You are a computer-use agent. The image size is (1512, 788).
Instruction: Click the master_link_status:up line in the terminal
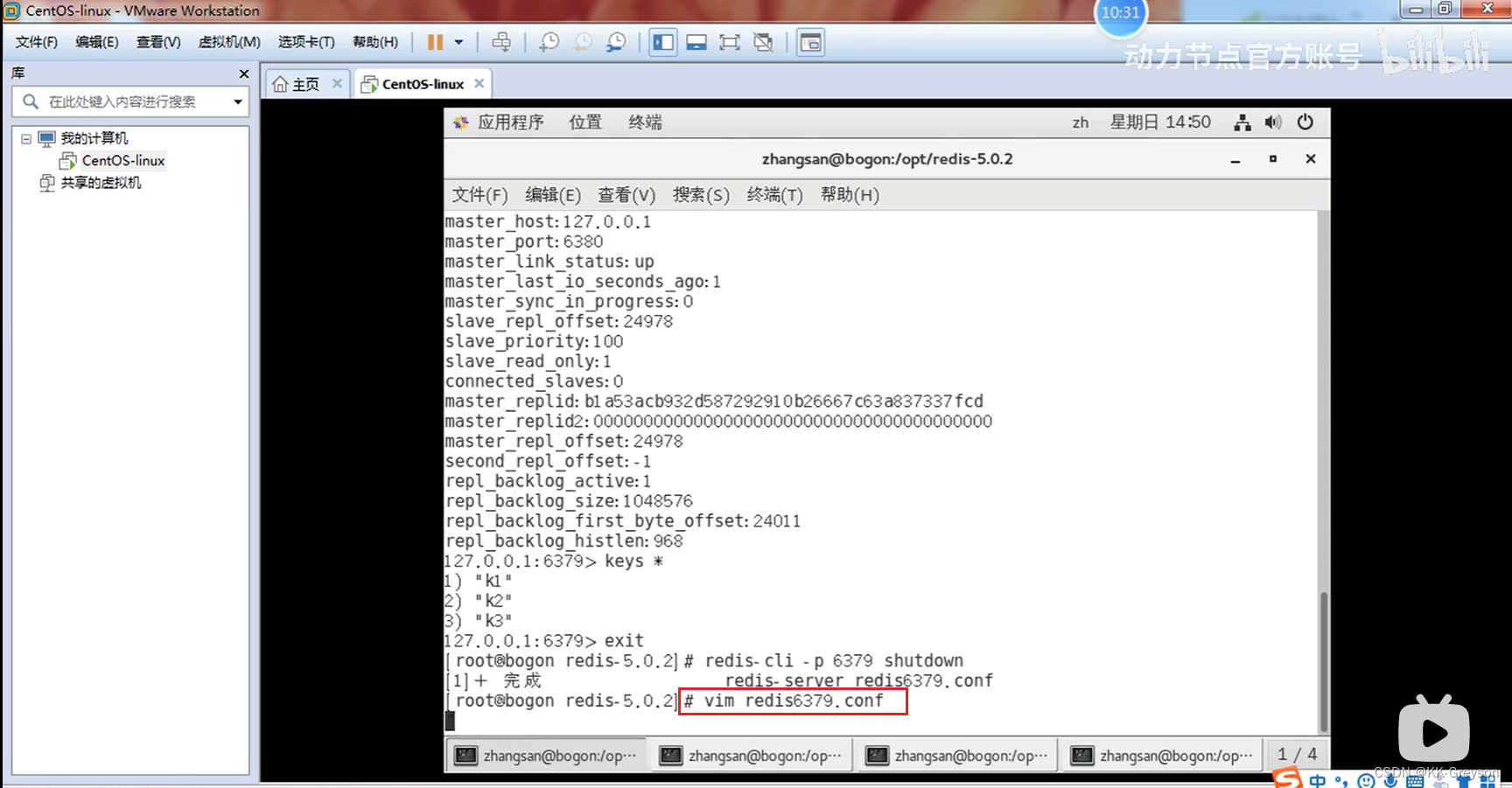point(549,262)
